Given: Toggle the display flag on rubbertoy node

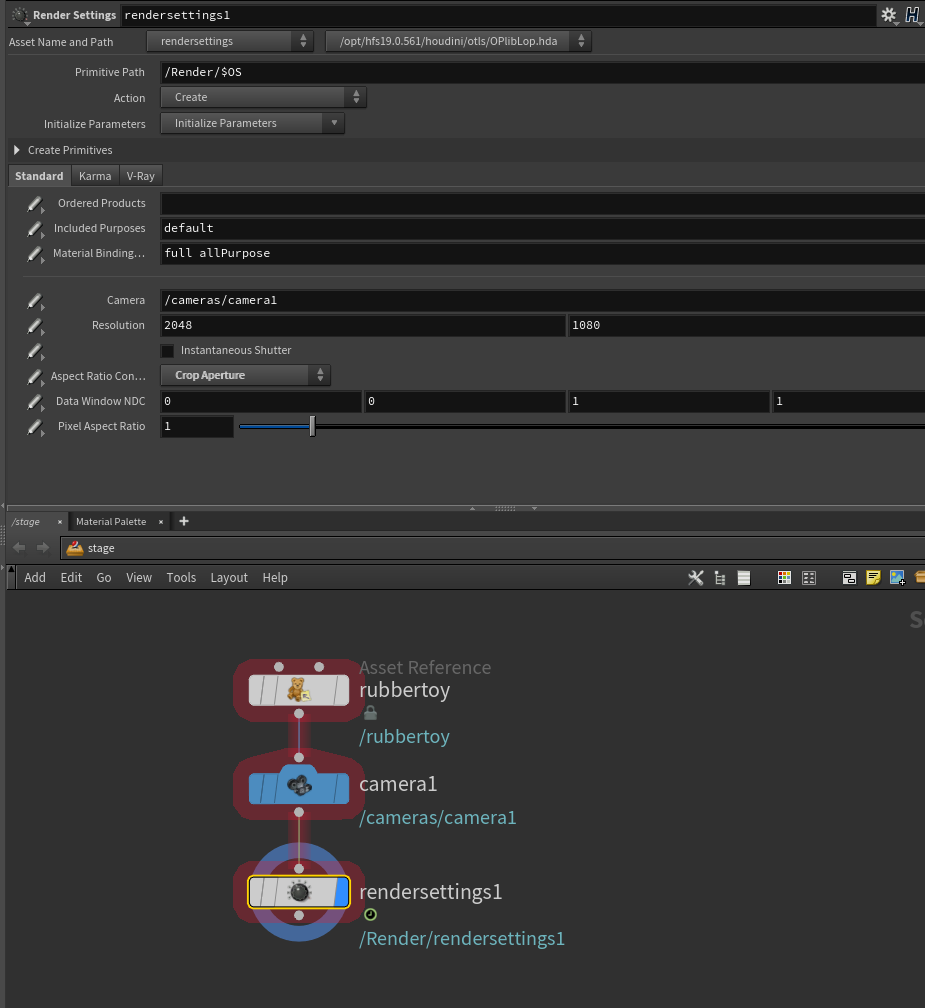Looking at the screenshot, I should [x=341, y=690].
